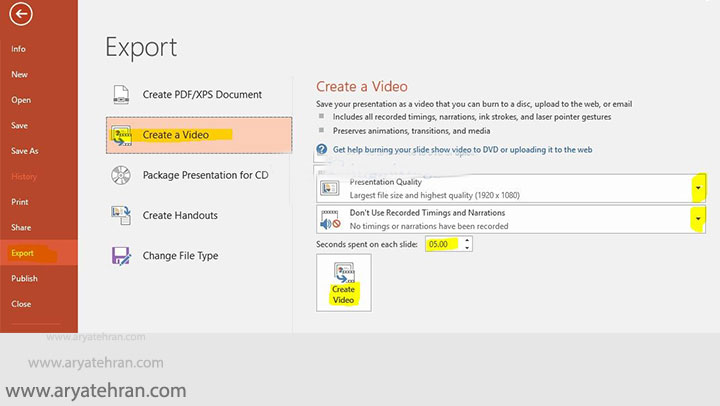Expand the Presentation Quality dropdown arrow

point(696,188)
